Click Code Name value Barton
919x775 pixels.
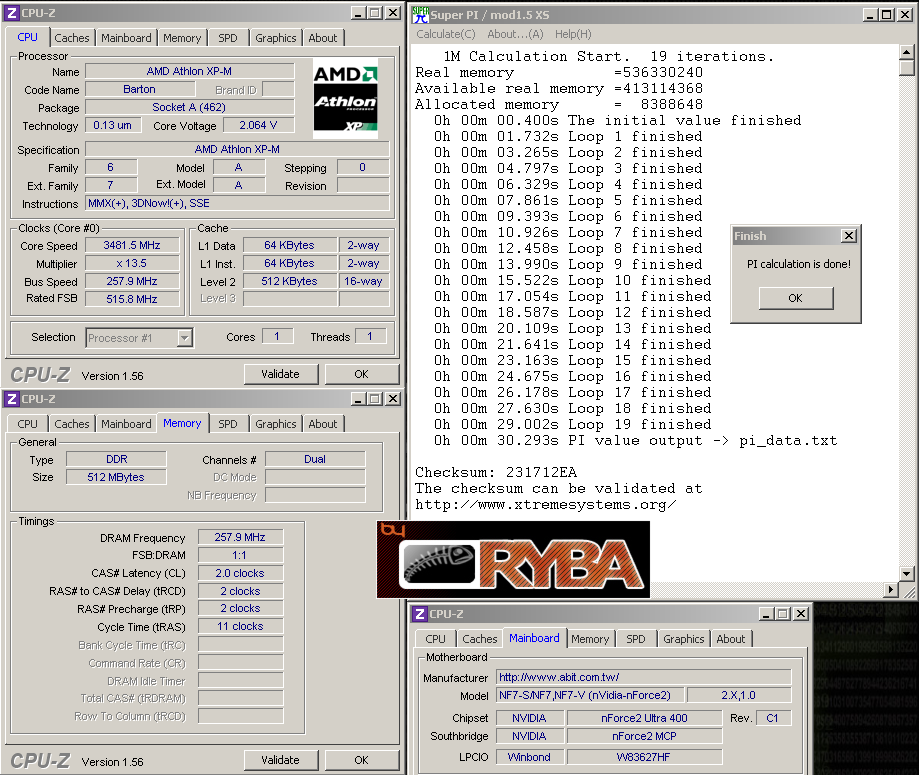click(x=139, y=89)
